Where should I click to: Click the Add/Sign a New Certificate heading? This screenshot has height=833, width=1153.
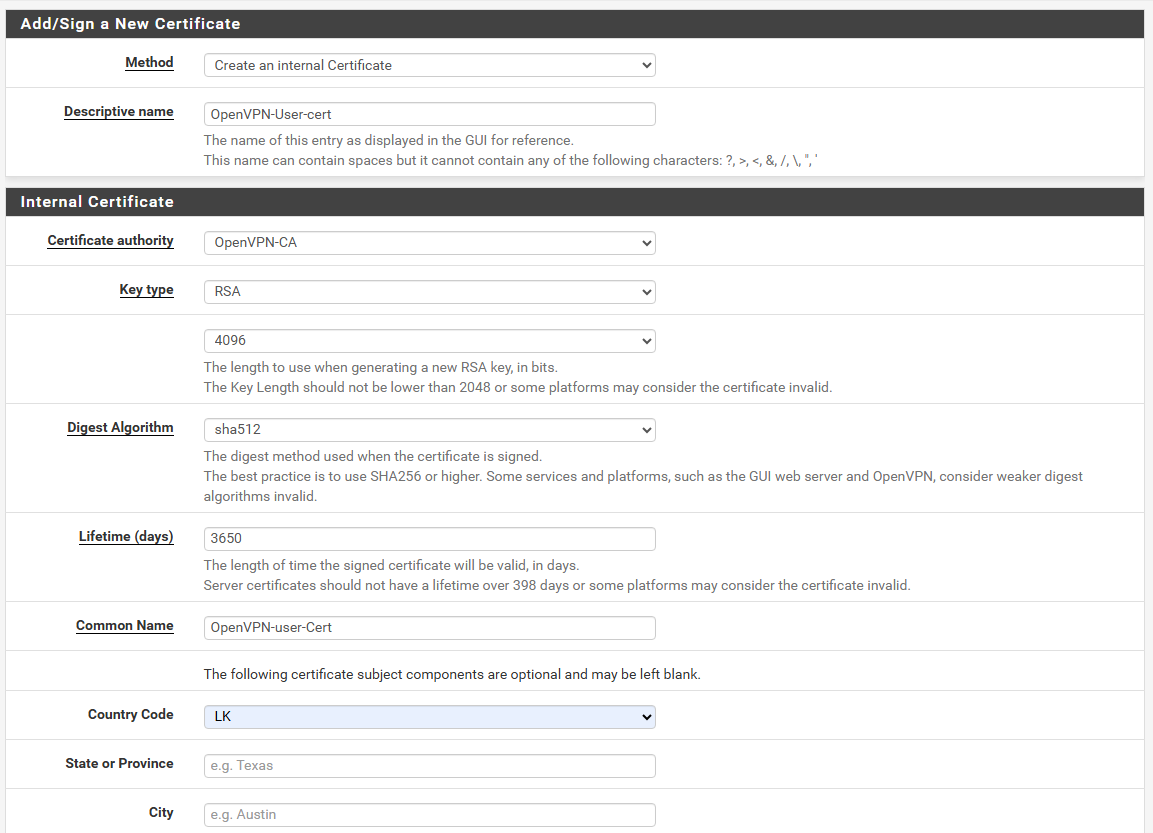point(130,24)
